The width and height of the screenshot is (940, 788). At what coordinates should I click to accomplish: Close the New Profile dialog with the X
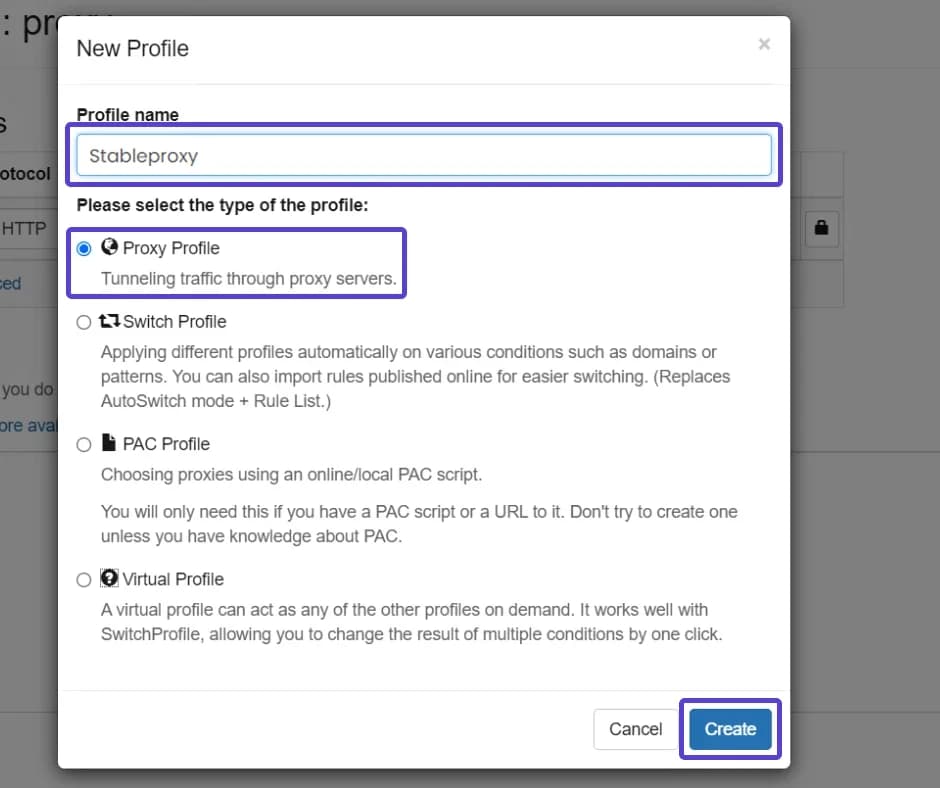click(x=764, y=44)
